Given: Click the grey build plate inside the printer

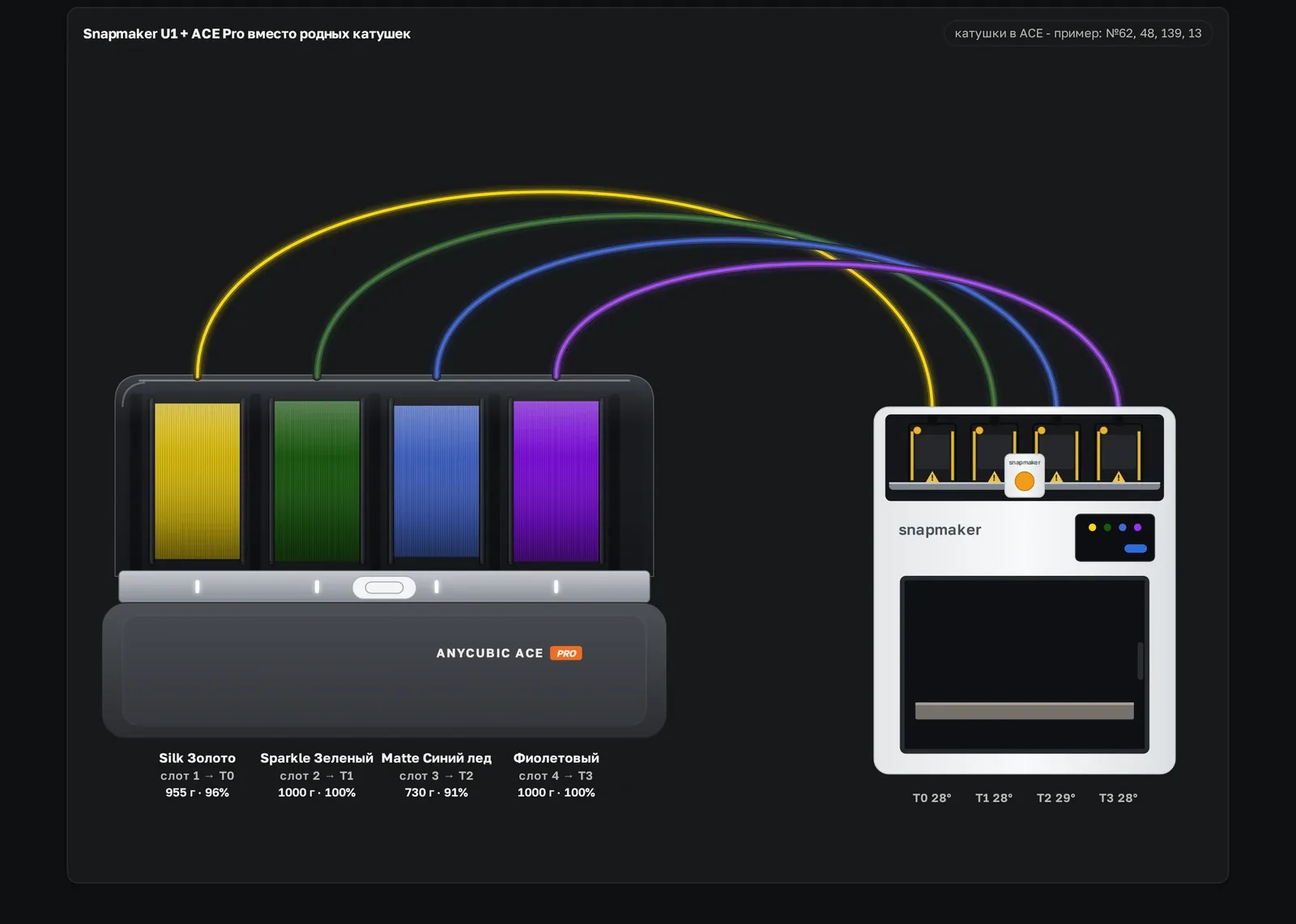Looking at the screenshot, I should pos(1025,711).
